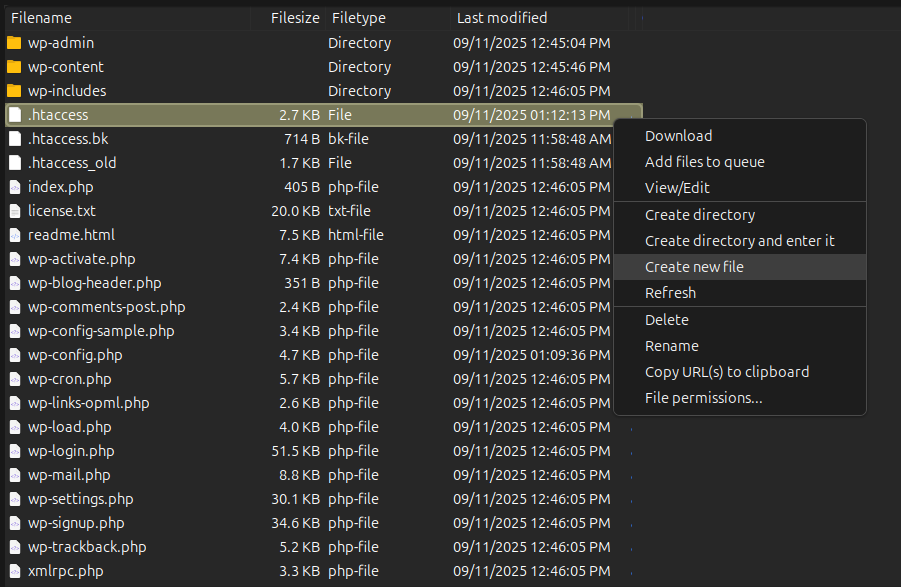Click the 09/11/2025 12:45:04 PM timestamp
Image resolution: width=901 pixels, height=587 pixels.
click(x=532, y=43)
